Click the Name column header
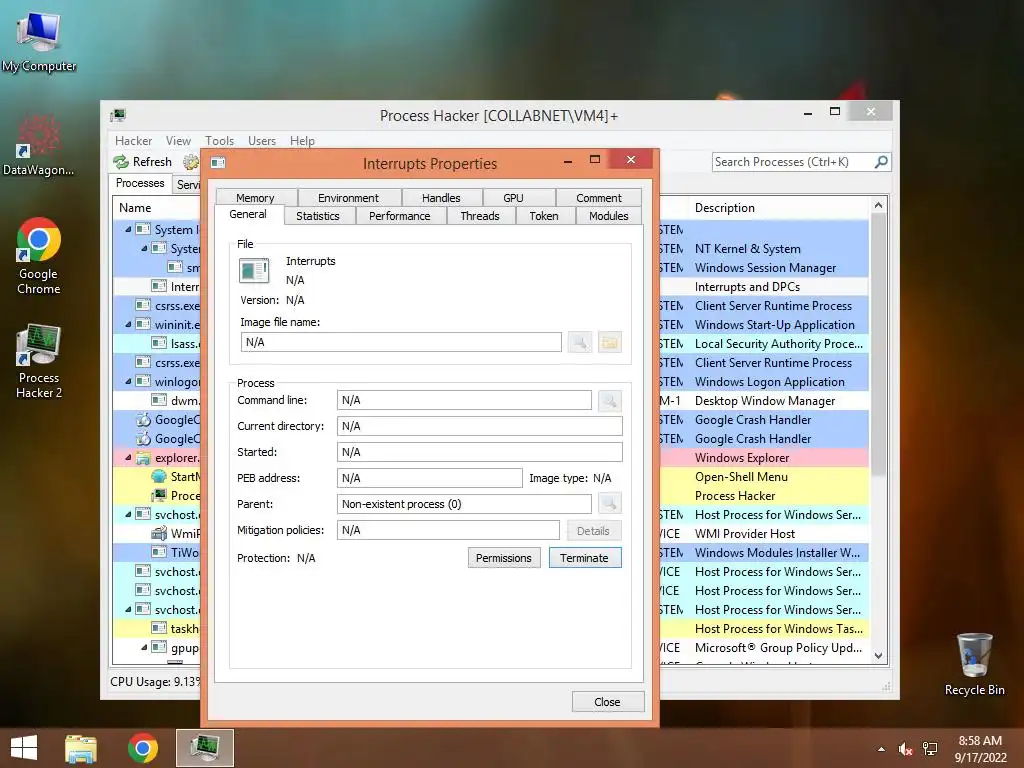1024x768 pixels. tap(157, 208)
